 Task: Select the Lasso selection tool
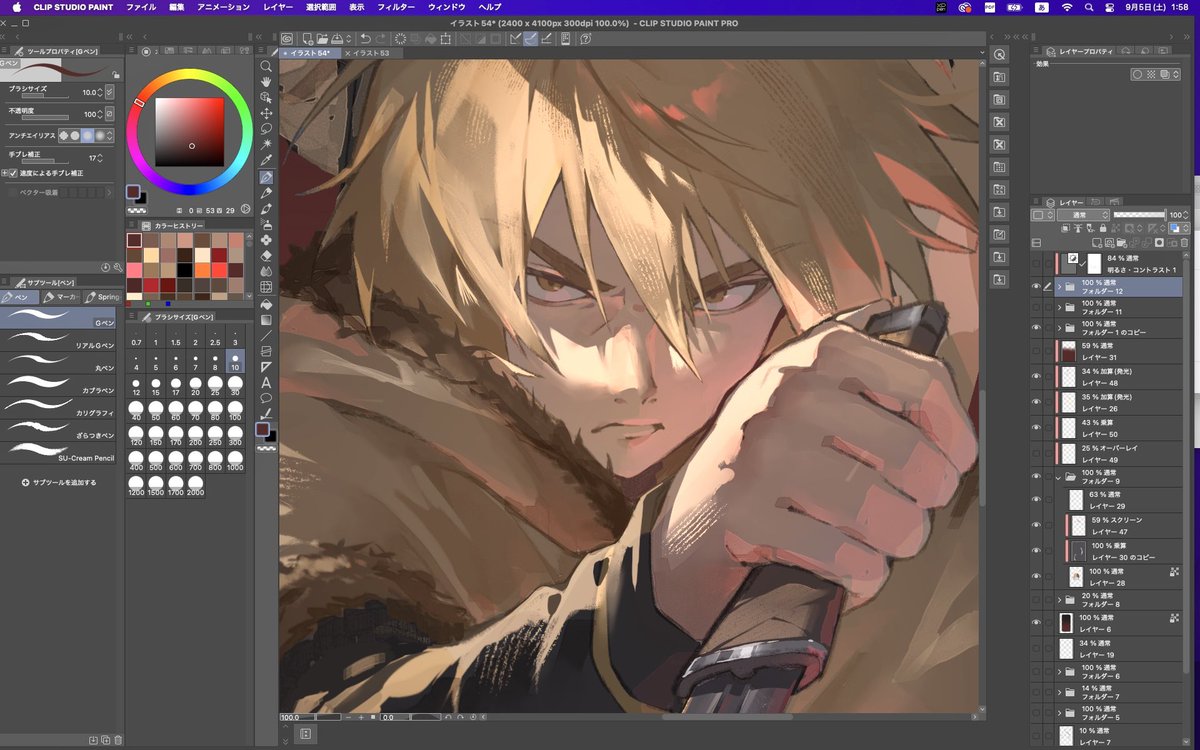pyautogui.click(x=267, y=129)
